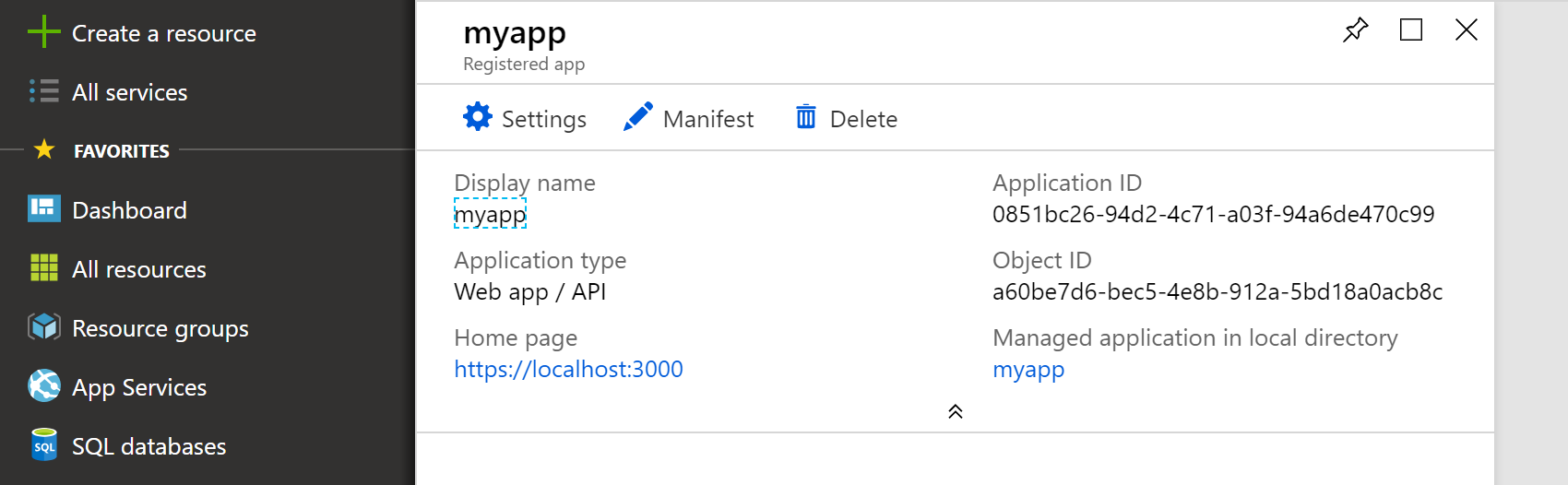Click Managed application in local directory label
1568x485 pixels.
pos(1195,338)
